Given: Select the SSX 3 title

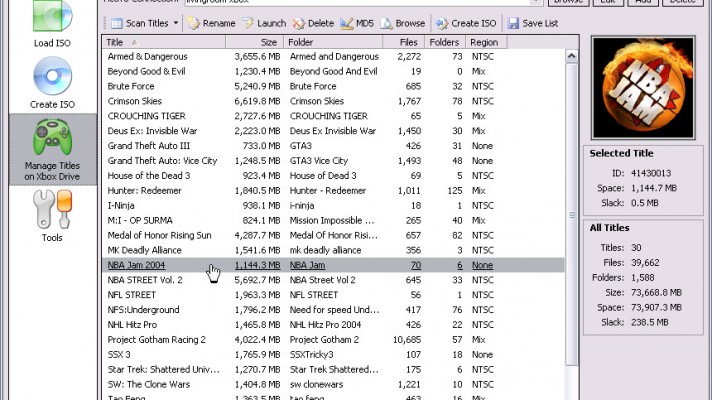Looking at the screenshot, I should point(119,355).
